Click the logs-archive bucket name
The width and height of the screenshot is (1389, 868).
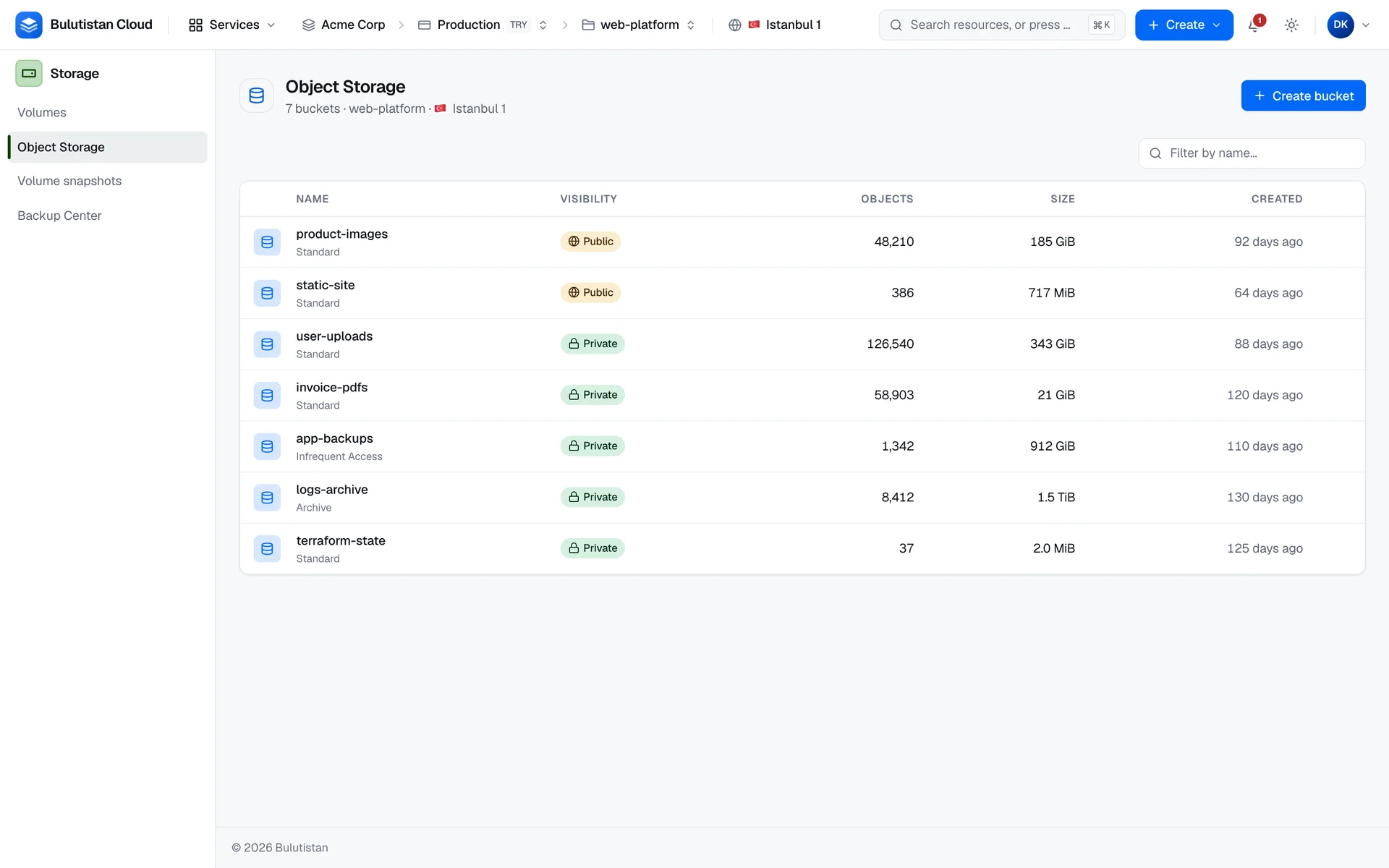click(332, 490)
